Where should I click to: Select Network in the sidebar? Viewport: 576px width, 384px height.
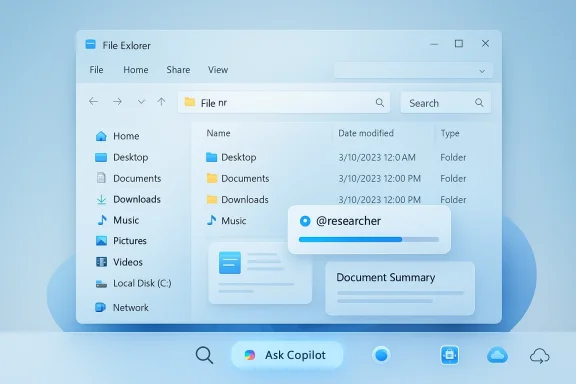point(122,308)
